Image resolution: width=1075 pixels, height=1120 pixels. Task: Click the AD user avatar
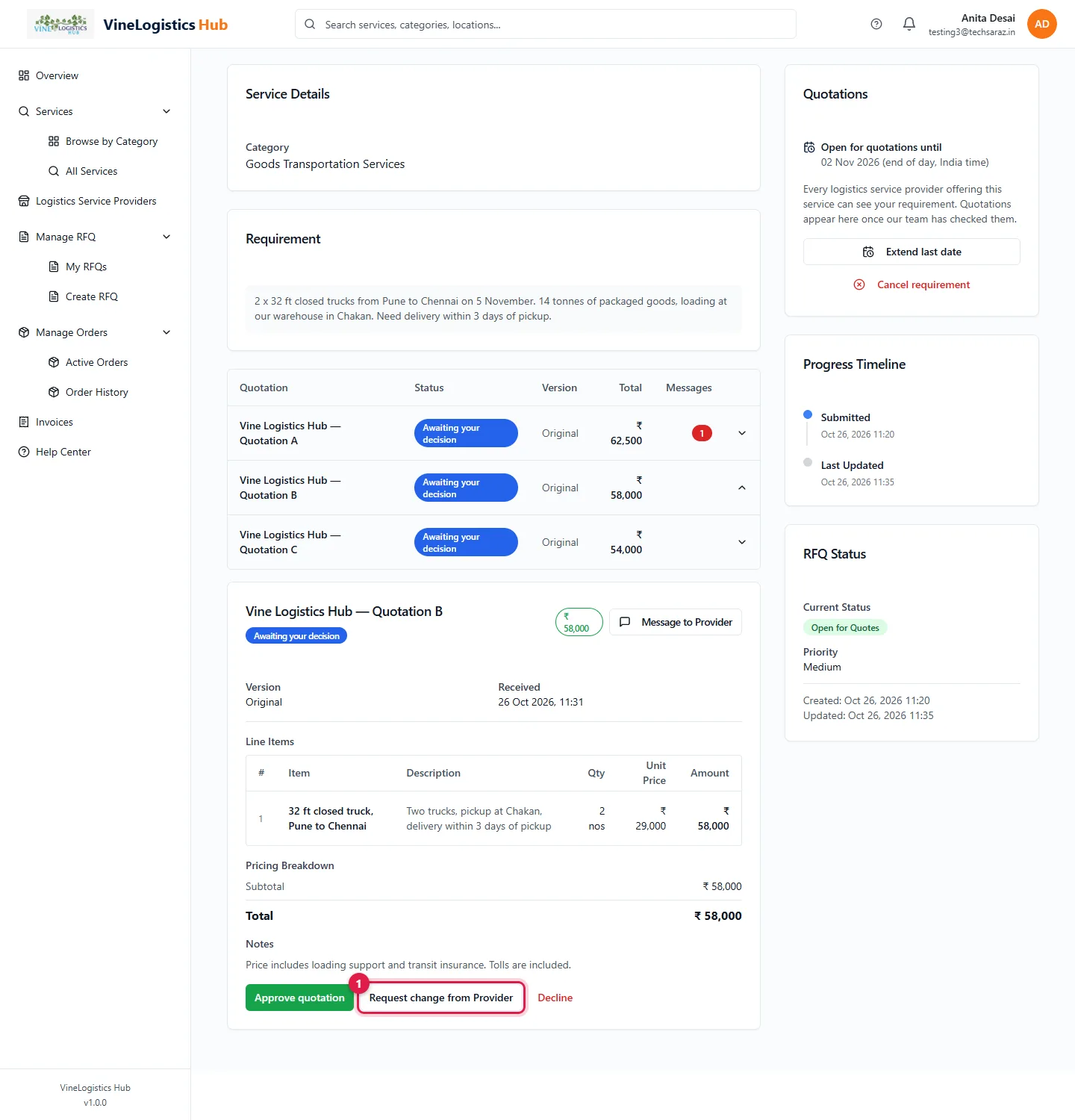point(1042,24)
